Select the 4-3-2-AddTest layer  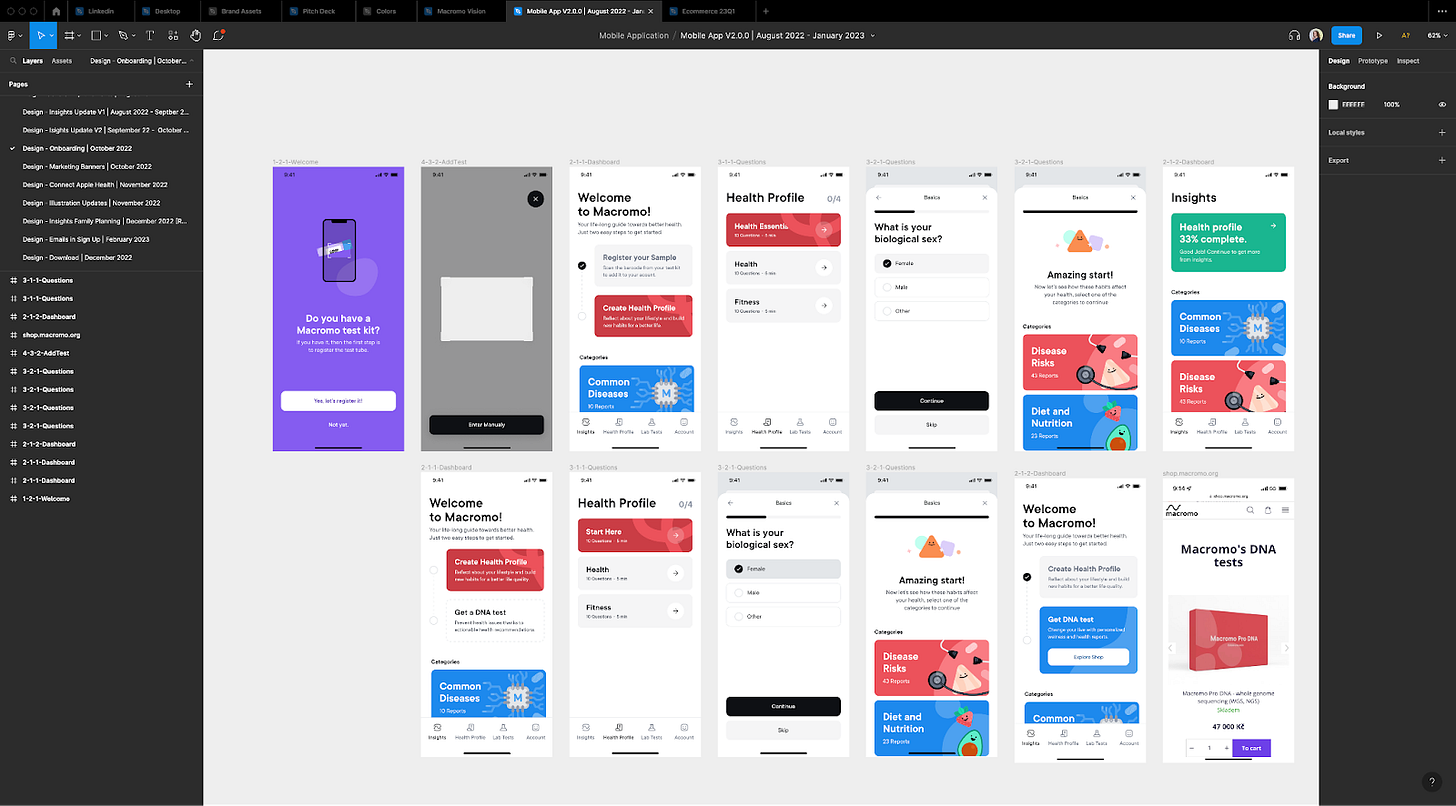(45, 353)
